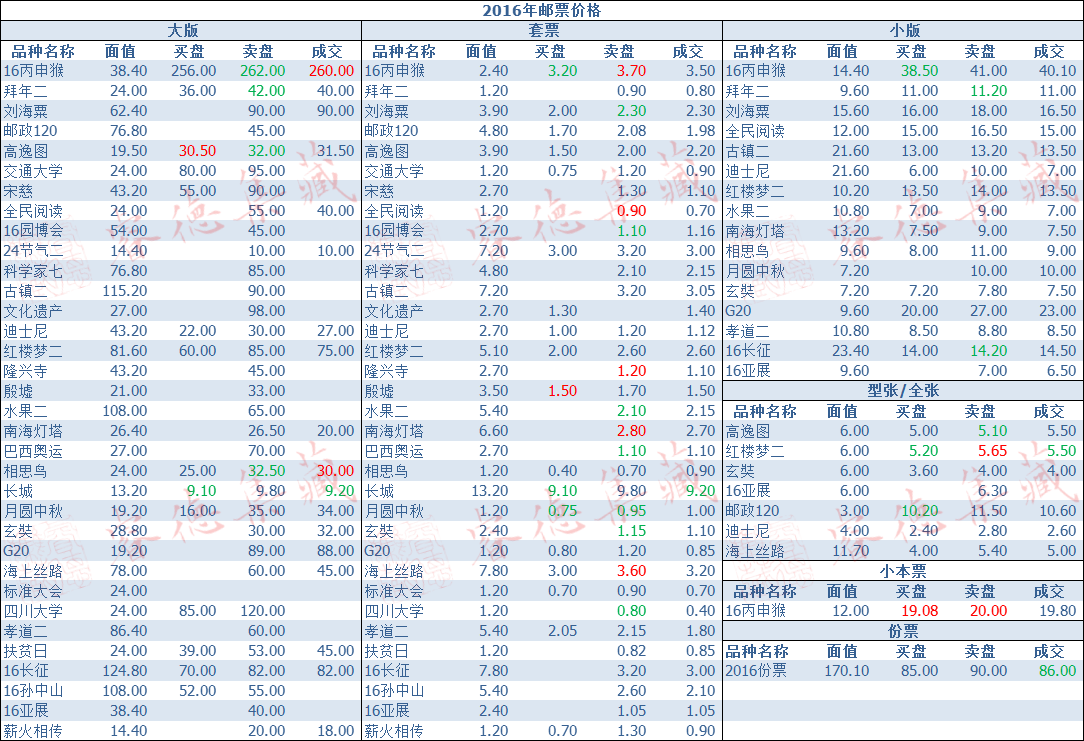Click green 10.20 in 邮政120 型张 row

click(919, 511)
